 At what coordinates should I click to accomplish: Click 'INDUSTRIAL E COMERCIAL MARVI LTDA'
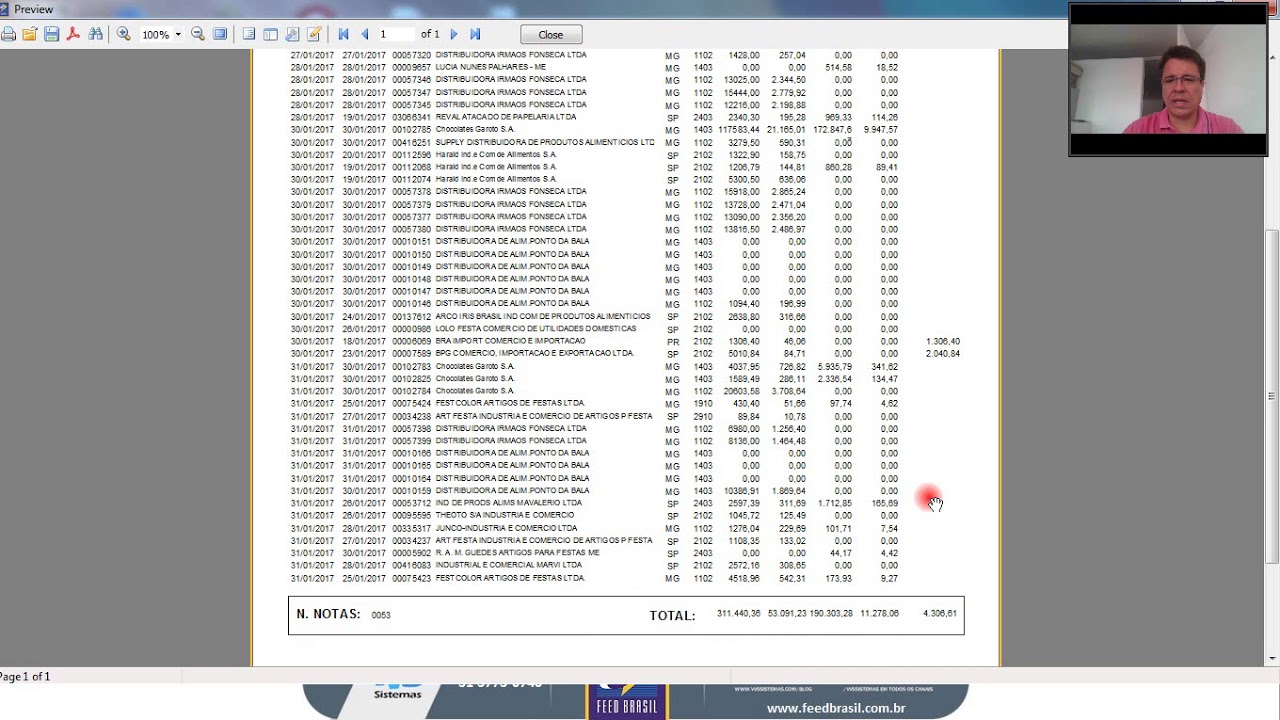click(x=509, y=565)
